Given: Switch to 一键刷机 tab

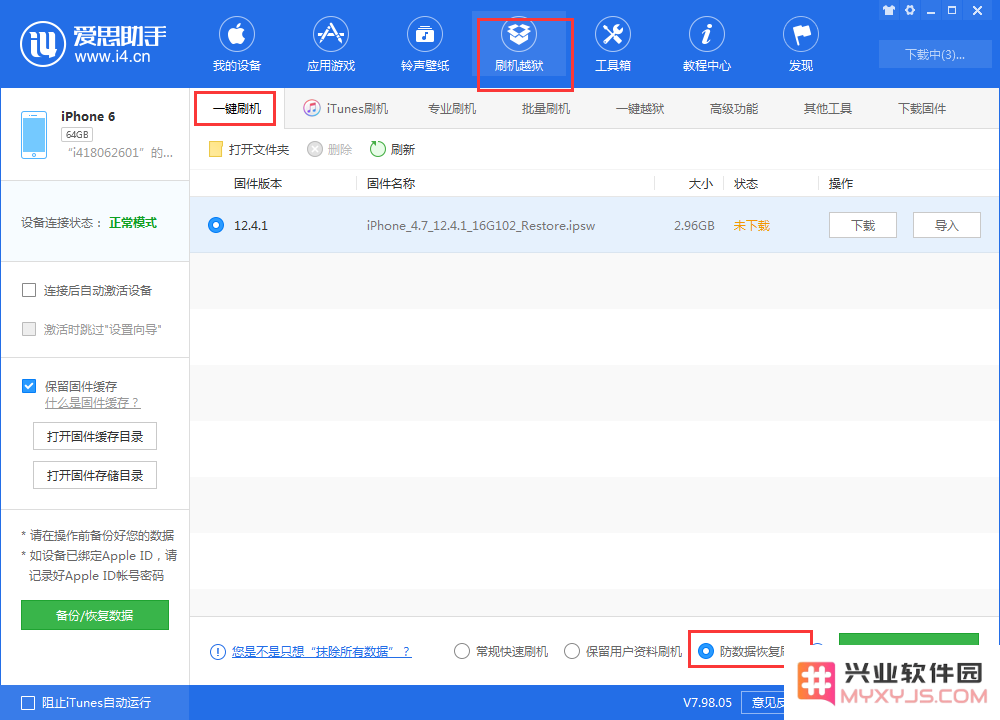Looking at the screenshot, I should coord(237,108).
